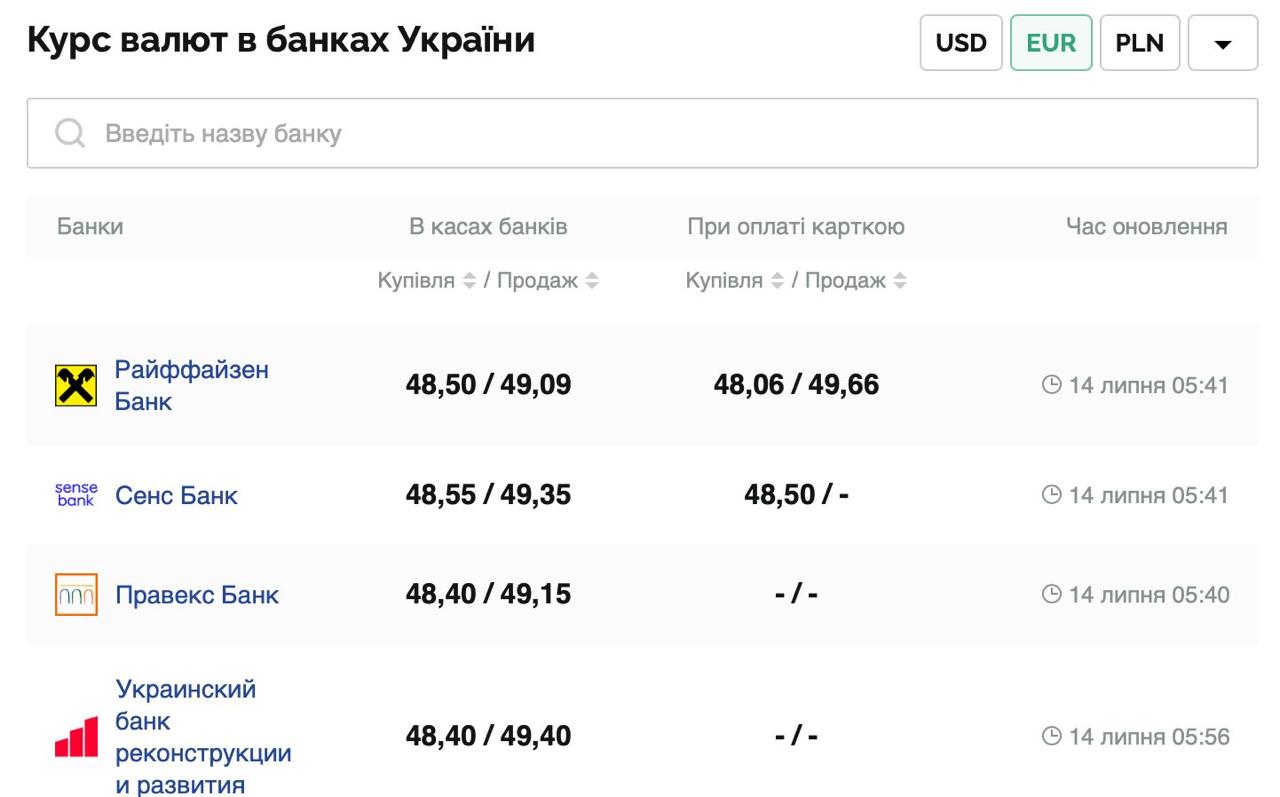This screenshot has width=1280, height=797.
Task: Click the search magnifier icon
Action: [69, 131]
